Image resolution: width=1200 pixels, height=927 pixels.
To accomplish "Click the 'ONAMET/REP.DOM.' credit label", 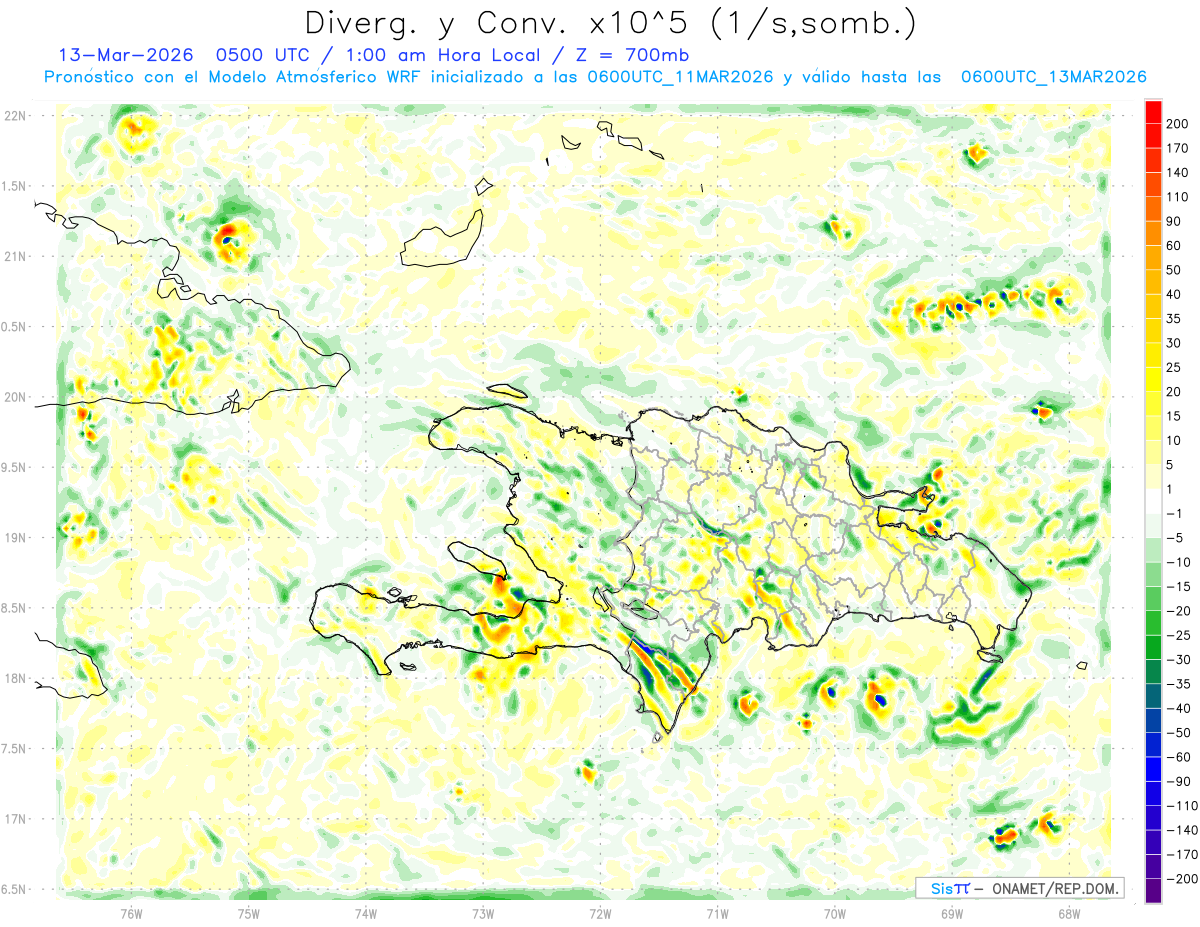I will [x=1055, y=888].
